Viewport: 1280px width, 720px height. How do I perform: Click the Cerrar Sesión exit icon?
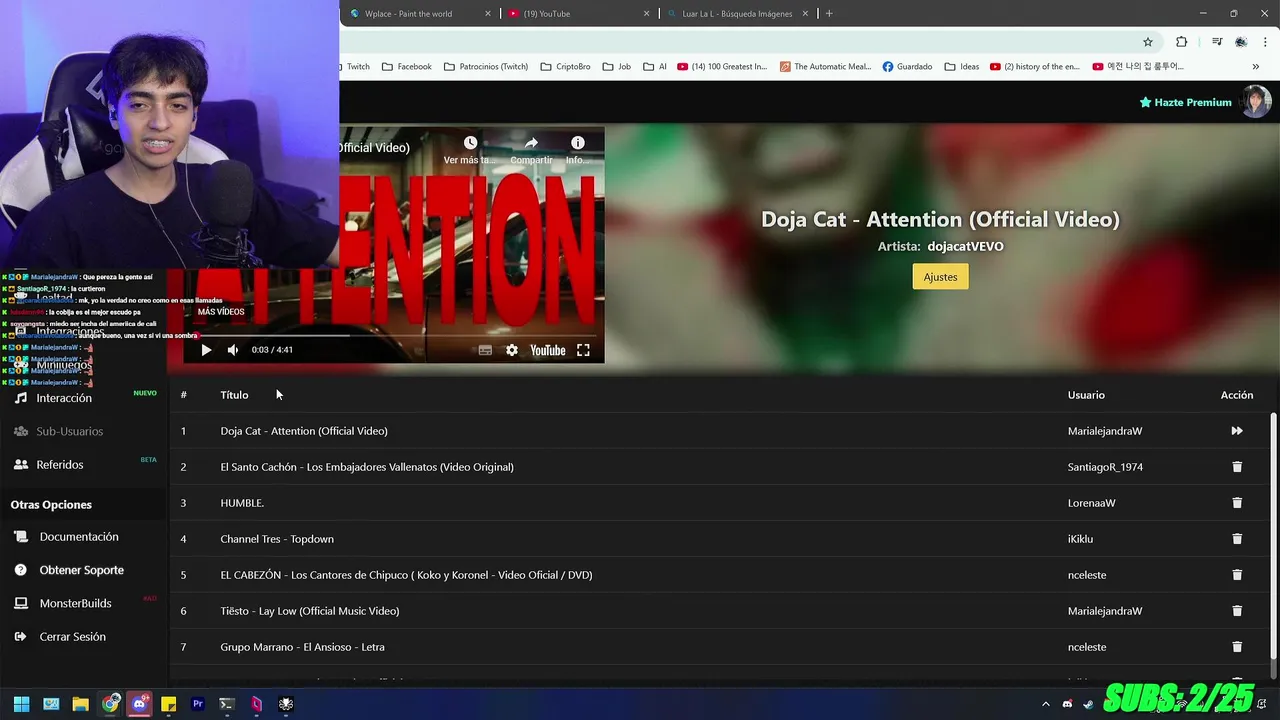click(20, 637)
